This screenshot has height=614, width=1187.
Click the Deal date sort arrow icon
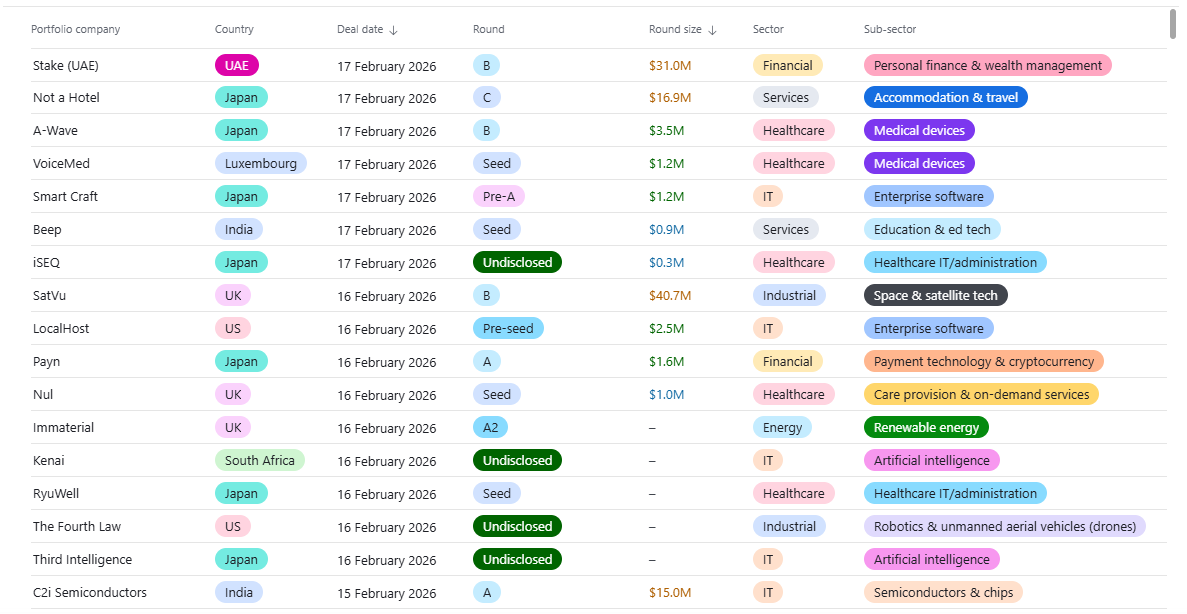[x=393, y=30]
